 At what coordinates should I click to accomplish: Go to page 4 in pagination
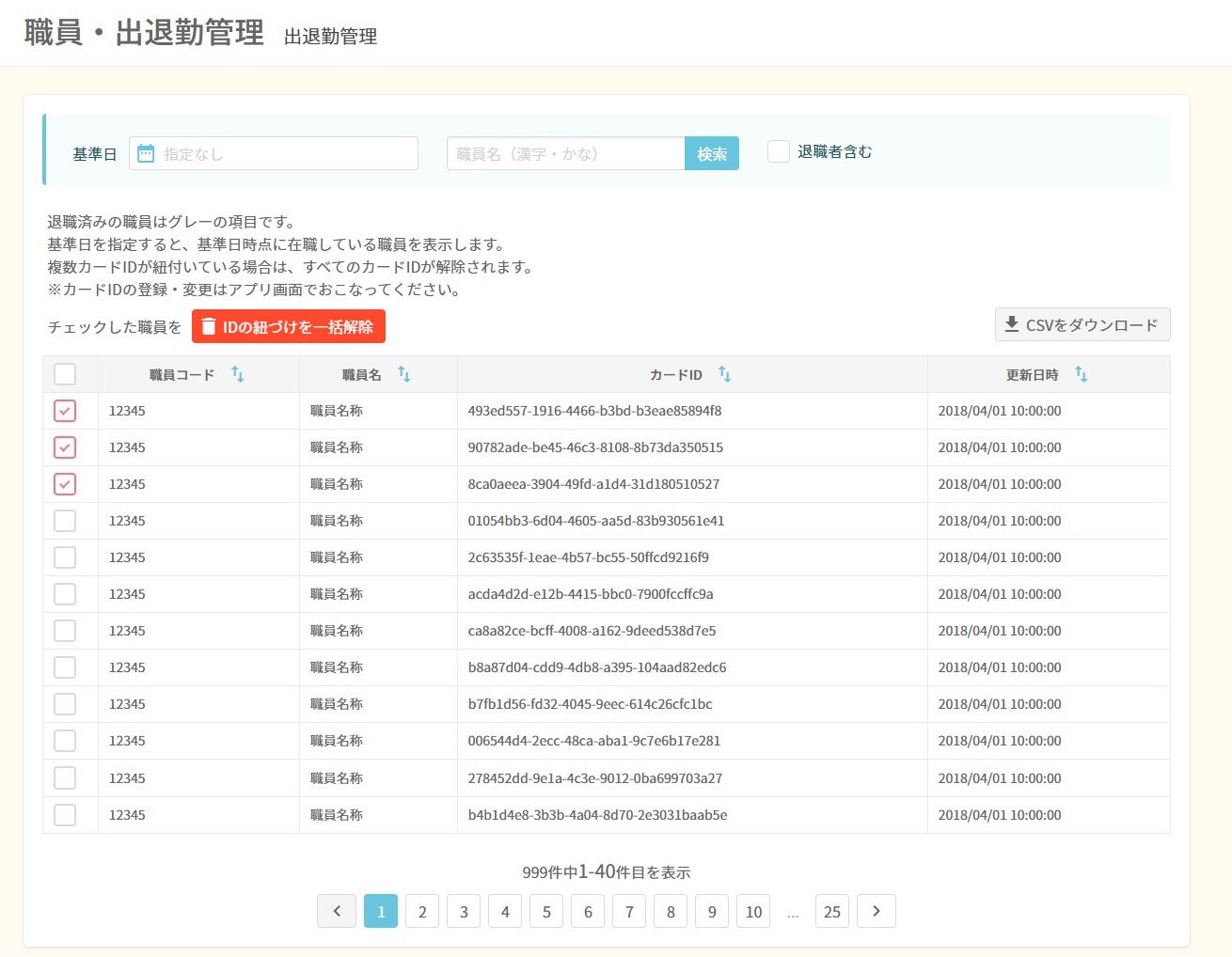pyautogui.click(x=505, y=911)
